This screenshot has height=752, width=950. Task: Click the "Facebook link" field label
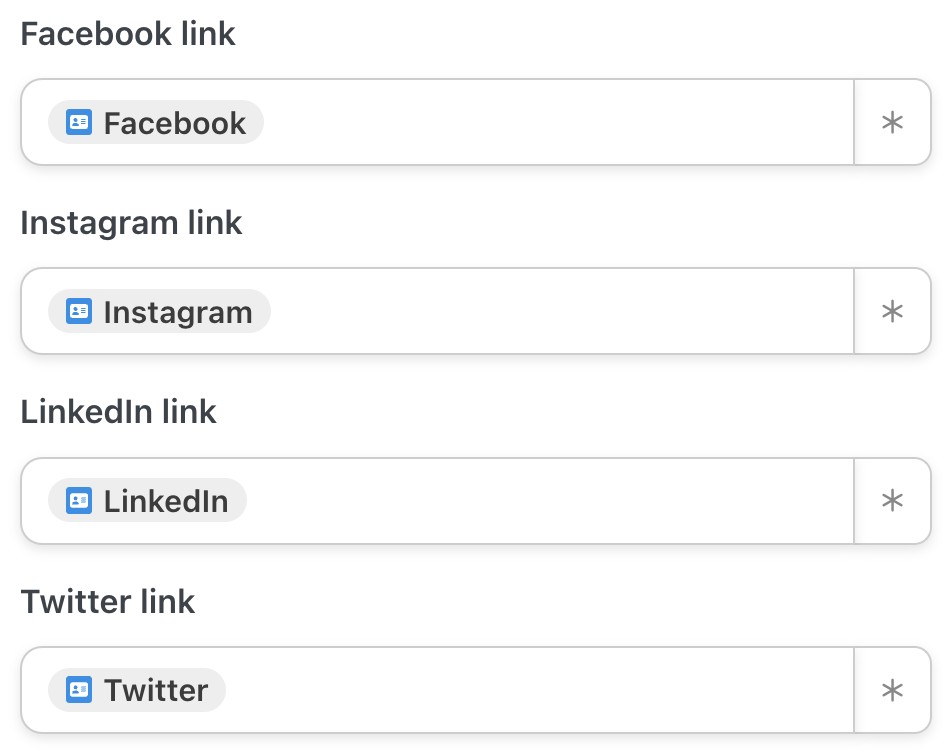click(x=128, y=34)
